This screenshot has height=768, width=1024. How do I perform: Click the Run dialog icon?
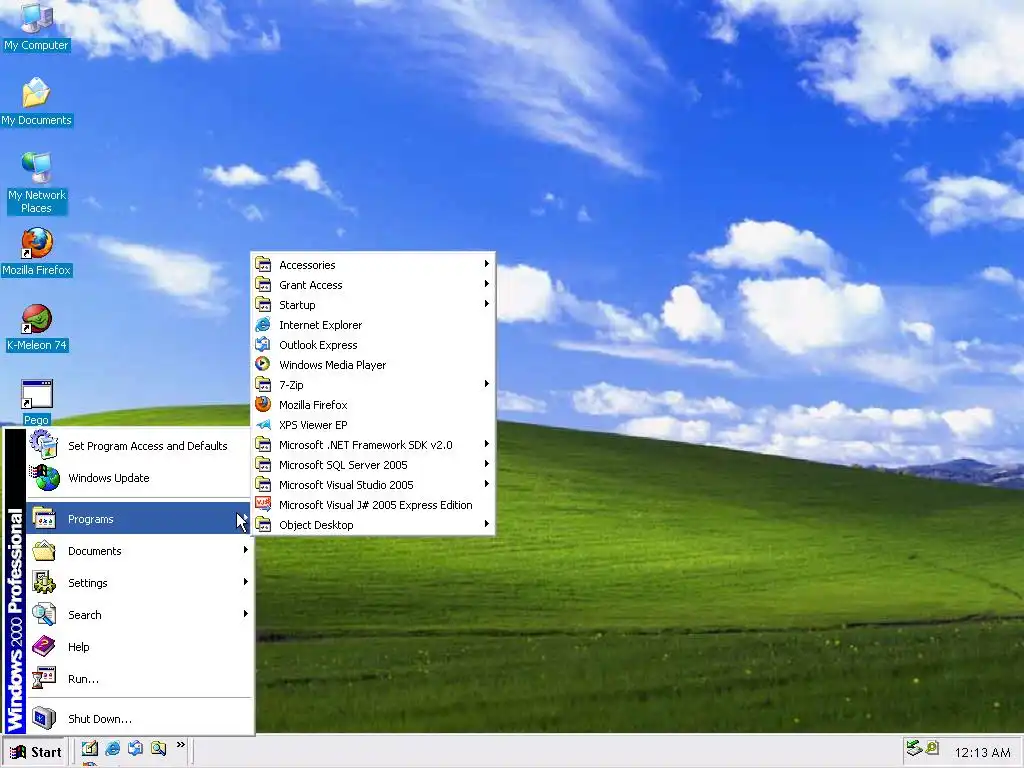pos(44,679)
